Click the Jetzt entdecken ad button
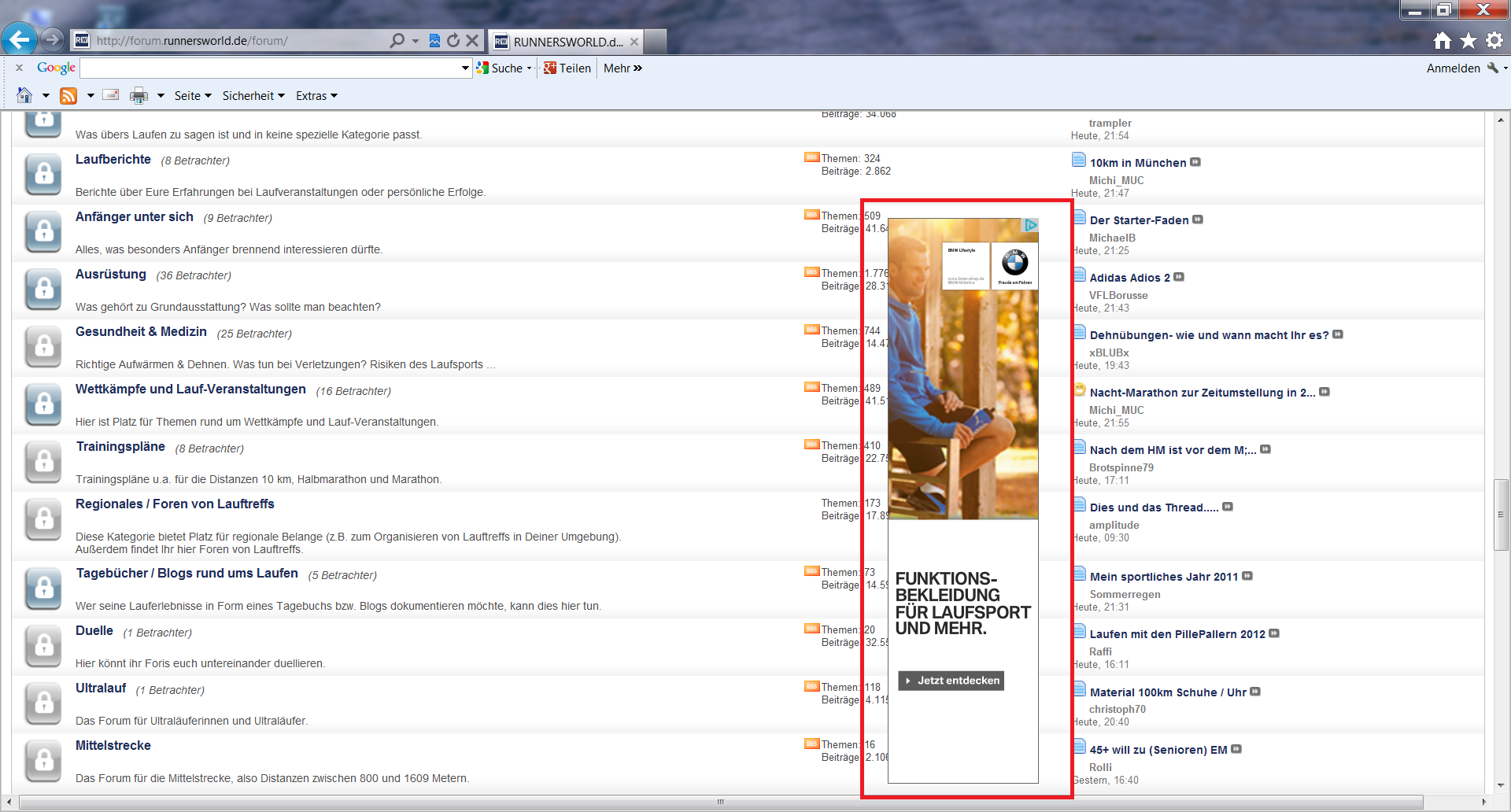Image resolution: width=1511 pixels, height=812 pixels. tap(951, 681)
